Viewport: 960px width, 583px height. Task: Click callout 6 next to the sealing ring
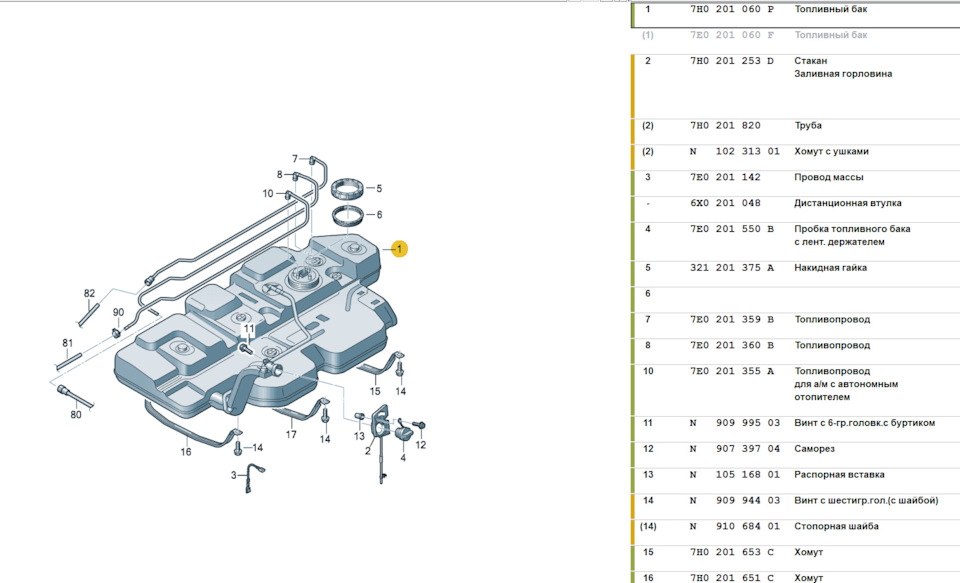(379, 214)
